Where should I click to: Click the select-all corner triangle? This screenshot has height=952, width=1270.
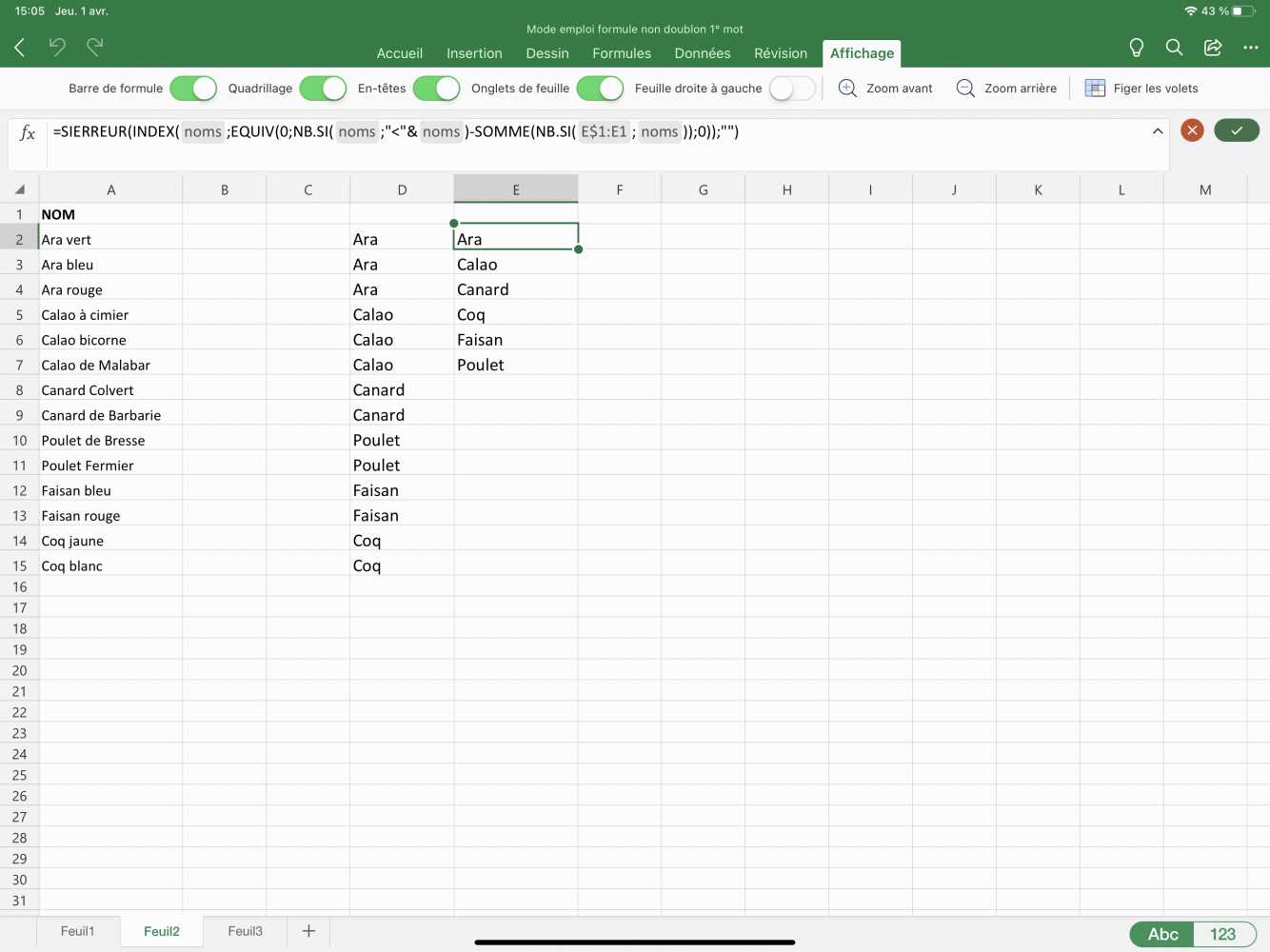pos(19,189)
